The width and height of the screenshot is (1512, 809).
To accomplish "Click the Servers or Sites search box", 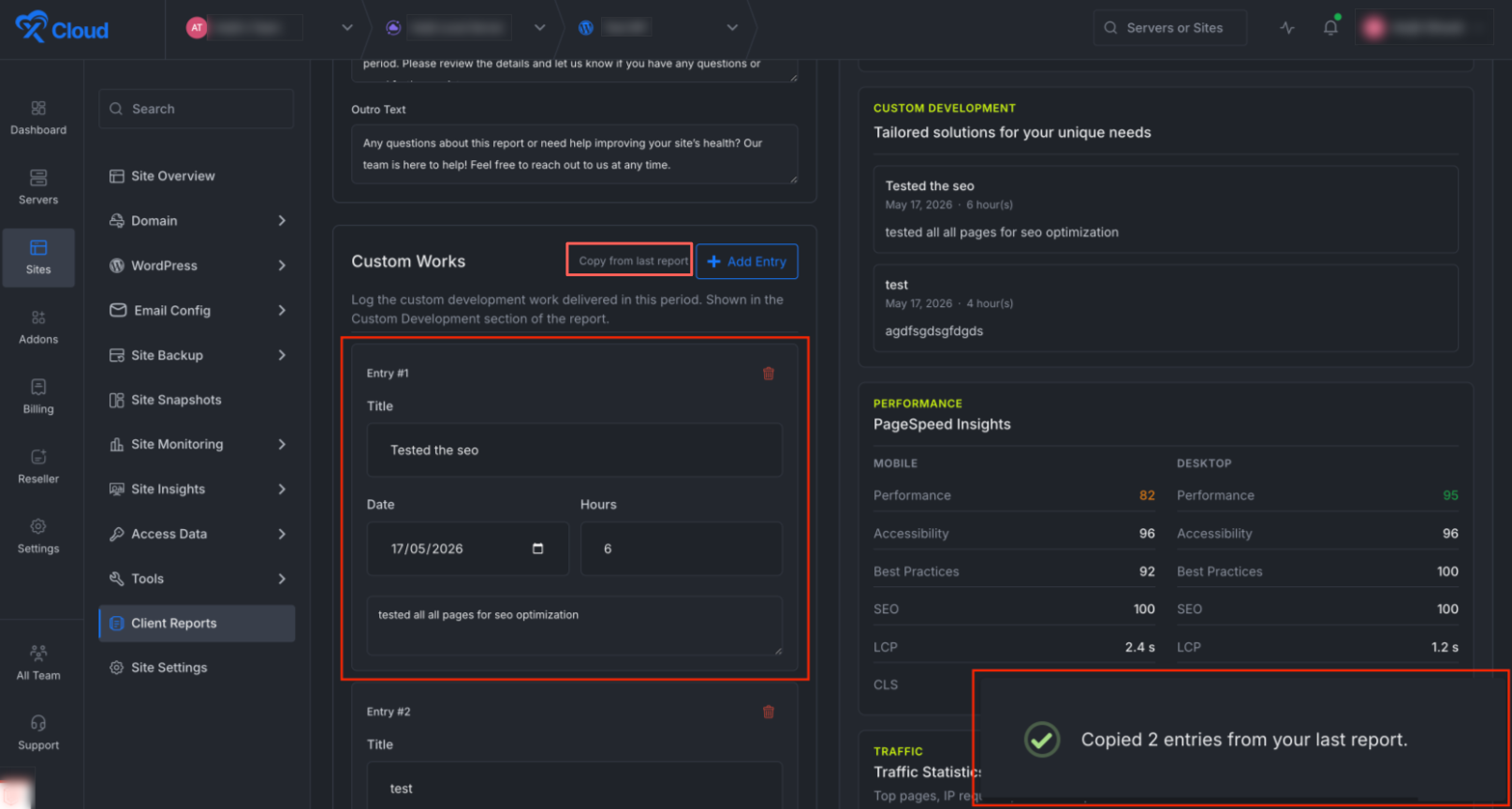I will click(x=1170, y=28).
